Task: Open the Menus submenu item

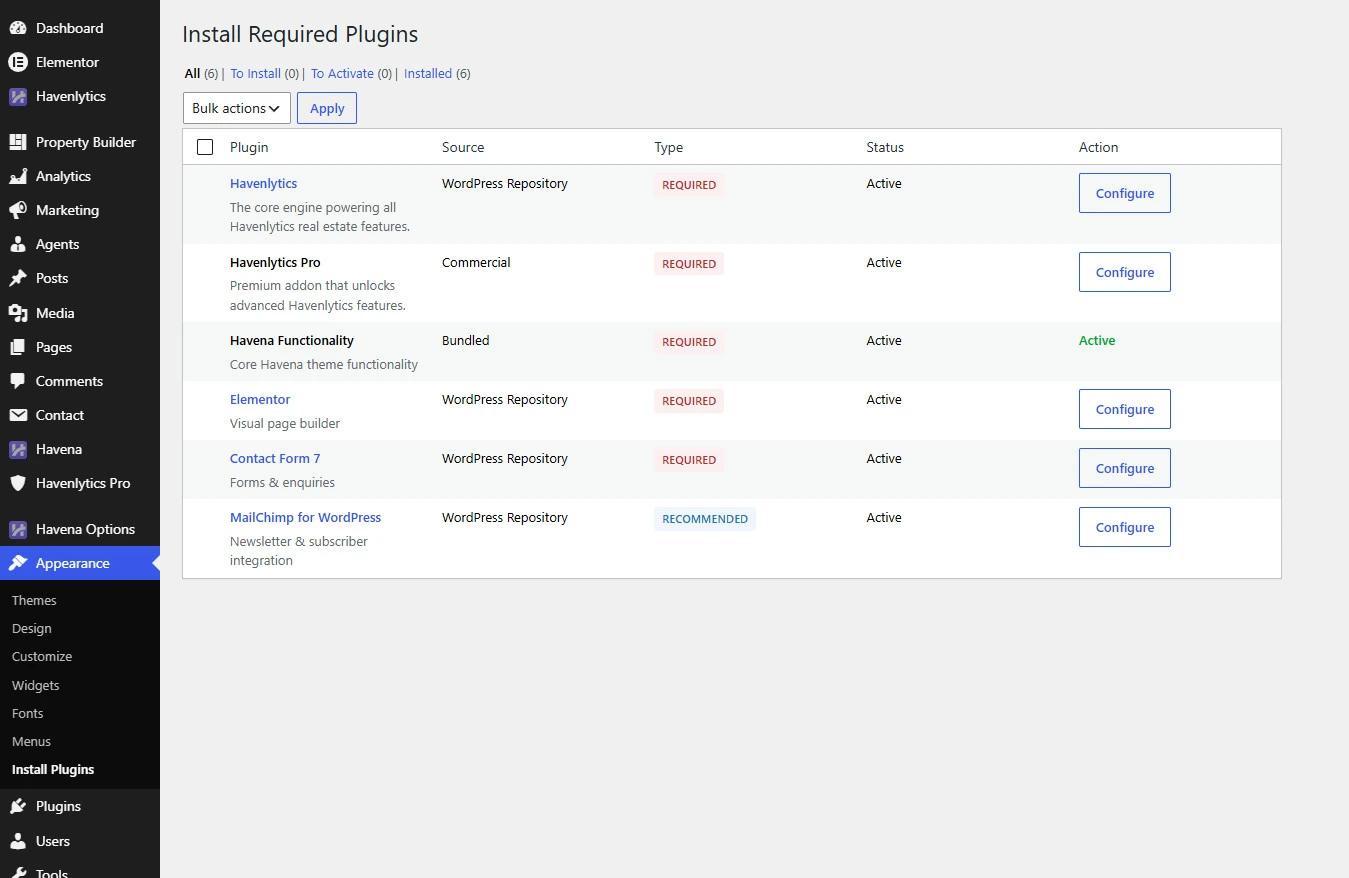Action: point(31,741)
